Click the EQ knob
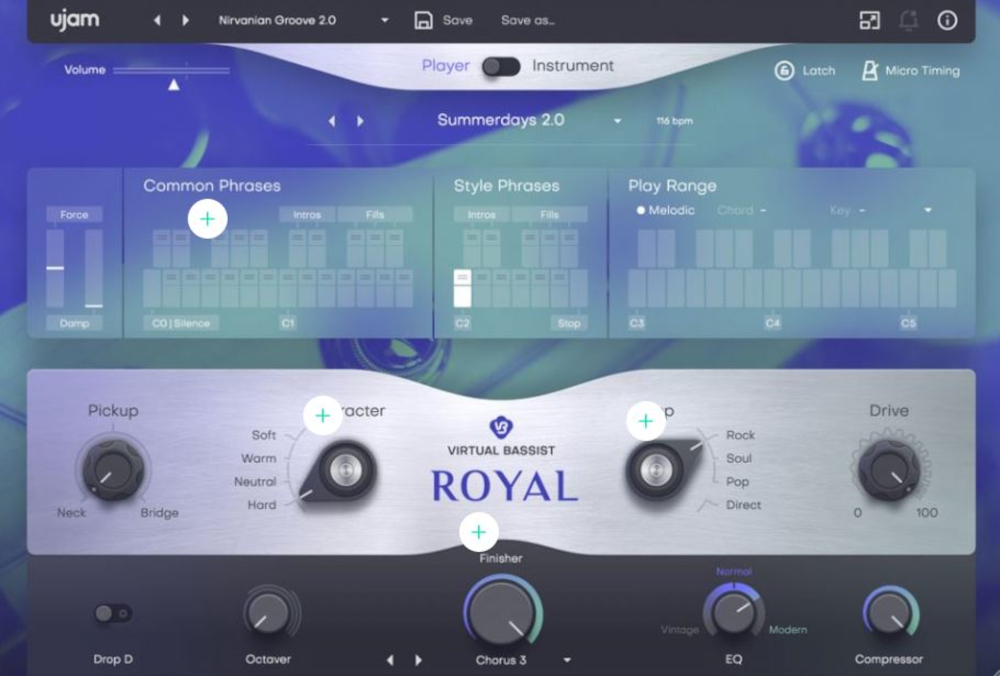 click(733, 611)
